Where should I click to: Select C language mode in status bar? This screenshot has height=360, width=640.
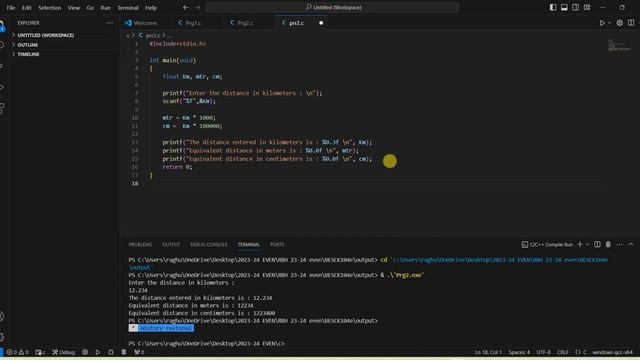(x=581, y=352)
